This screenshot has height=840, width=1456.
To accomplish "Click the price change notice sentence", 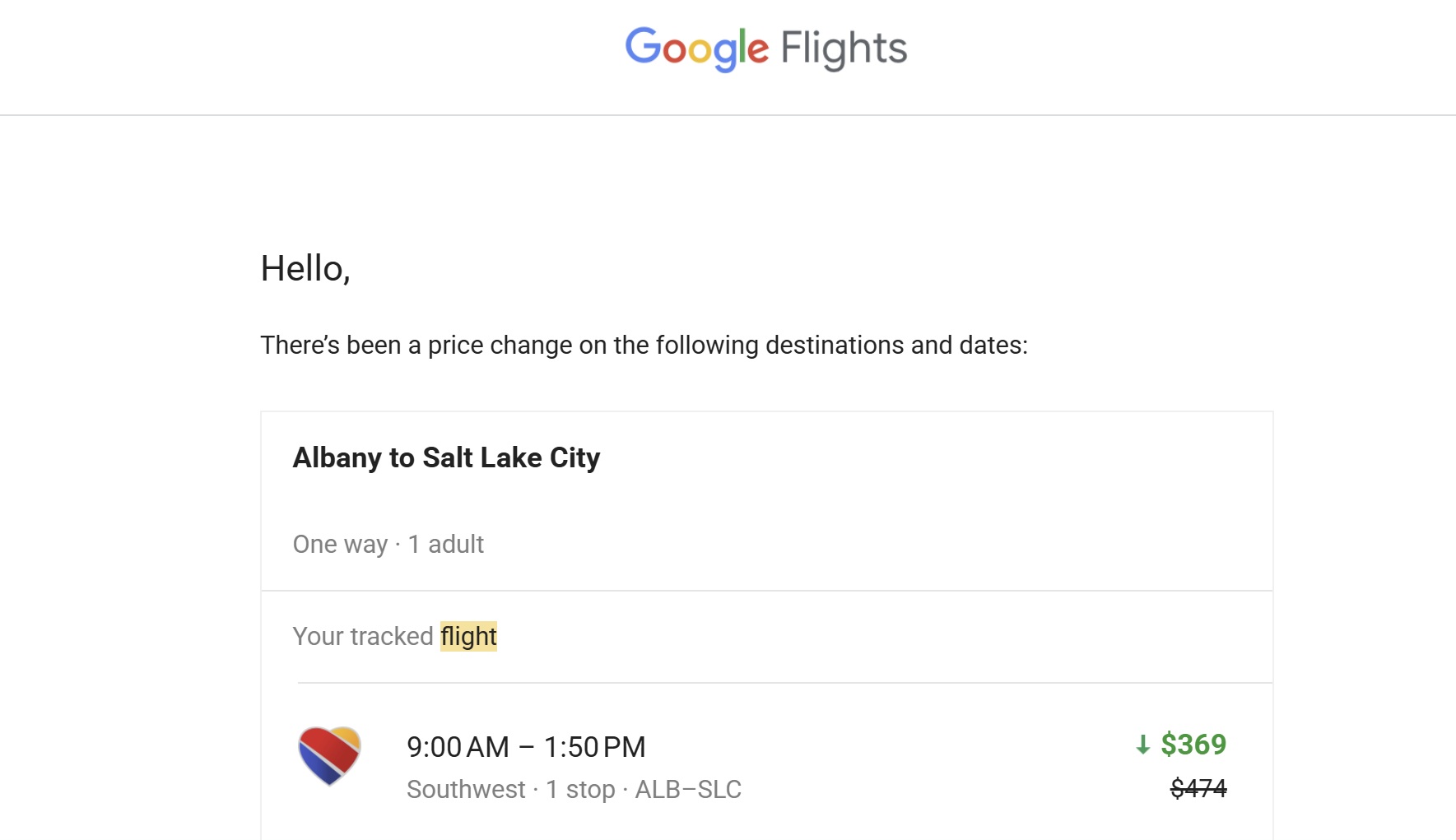I will (644, 345).
